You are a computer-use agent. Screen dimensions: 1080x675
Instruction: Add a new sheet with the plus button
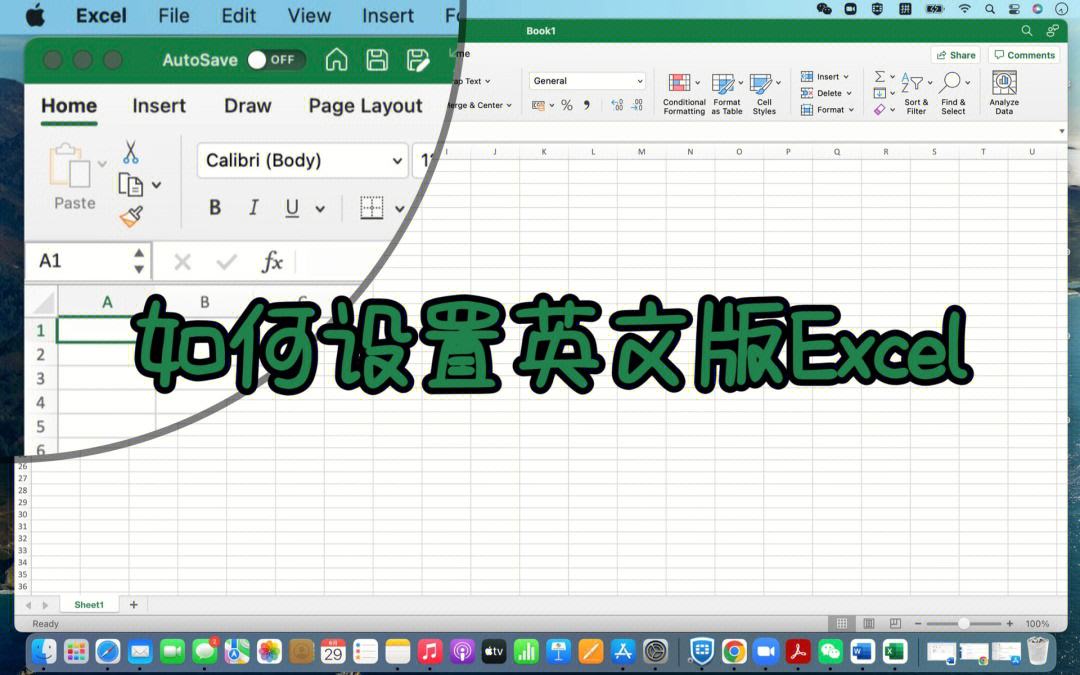point(134,605)
